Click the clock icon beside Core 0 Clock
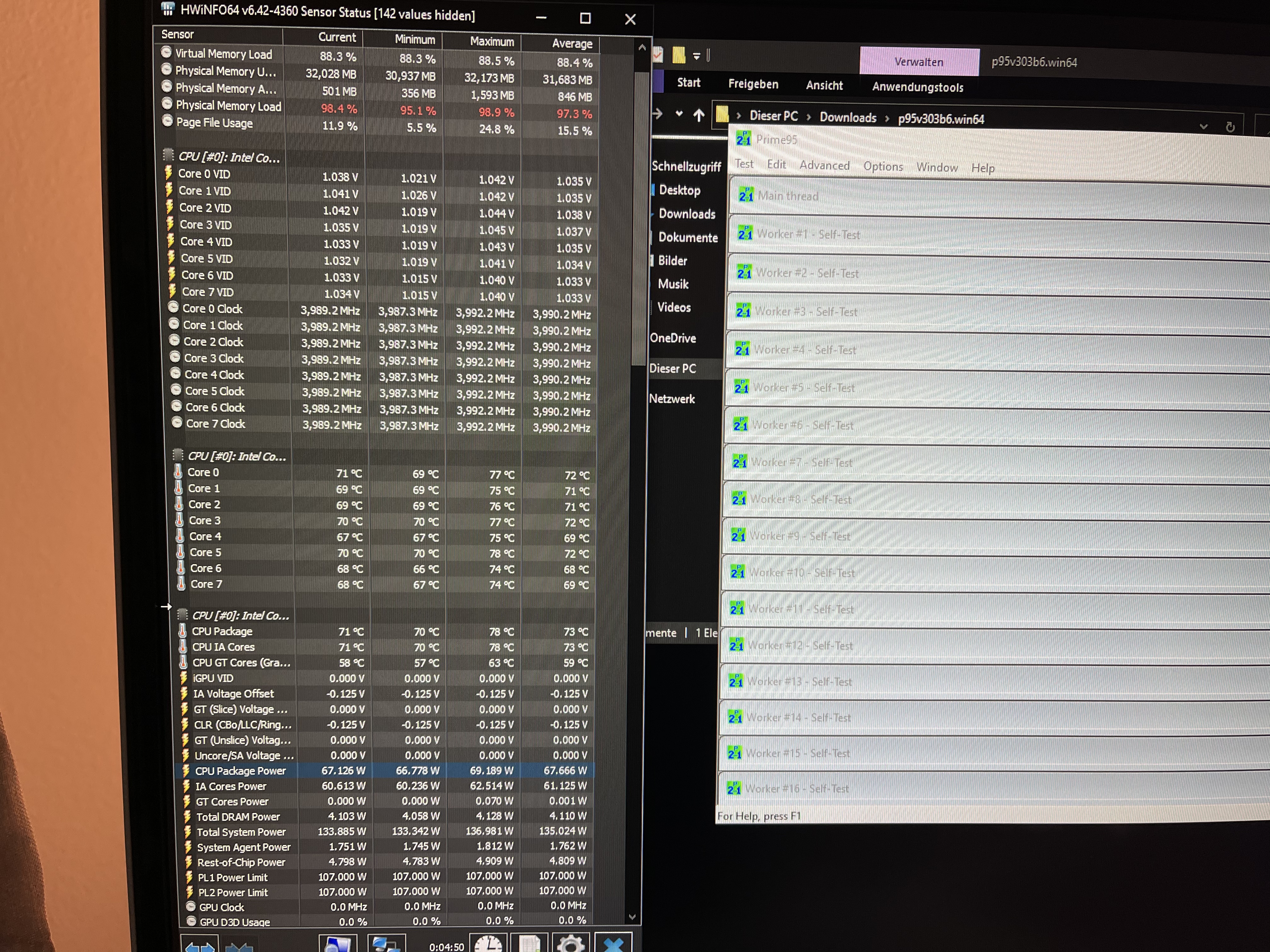The image size is (1270, 952). pos(173,307)
